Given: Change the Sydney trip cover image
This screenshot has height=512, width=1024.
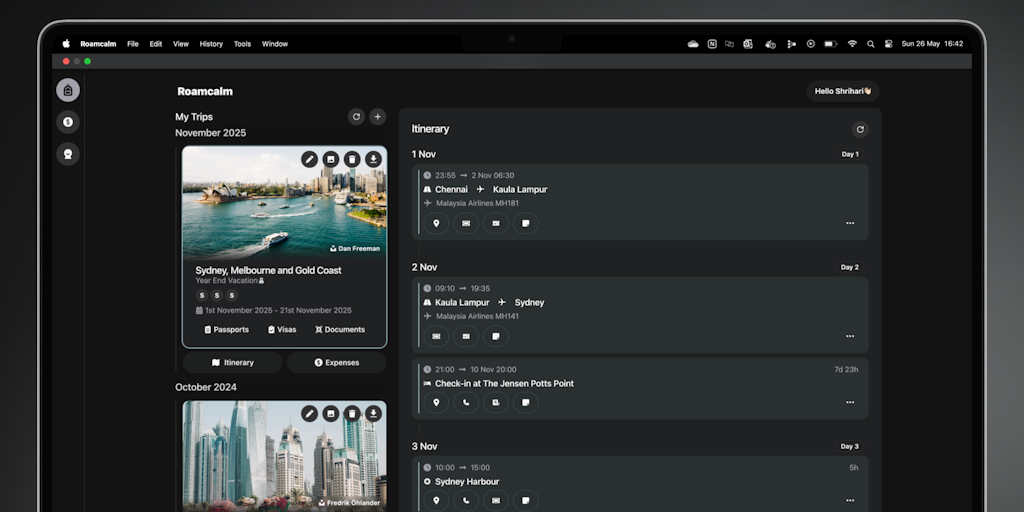Looking at the screenshot, I should (331, 159).
